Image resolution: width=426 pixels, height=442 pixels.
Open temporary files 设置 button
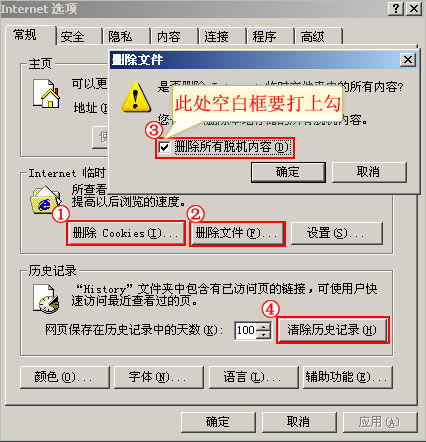pos(336,233)
